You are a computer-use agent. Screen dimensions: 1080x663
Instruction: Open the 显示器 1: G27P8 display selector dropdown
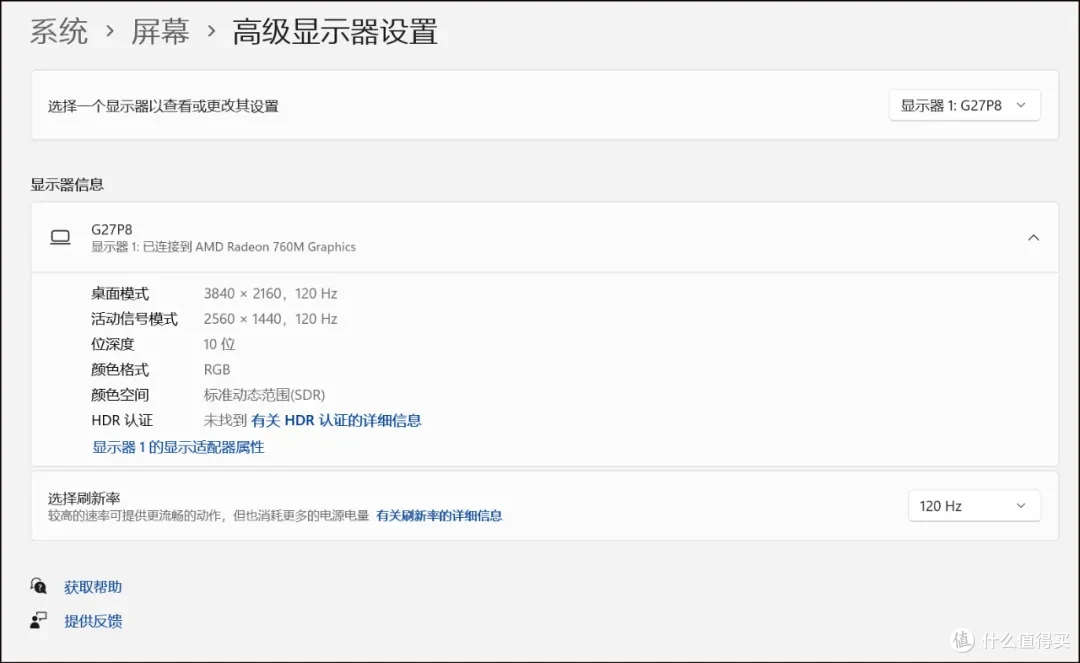[x=964, y=105]
